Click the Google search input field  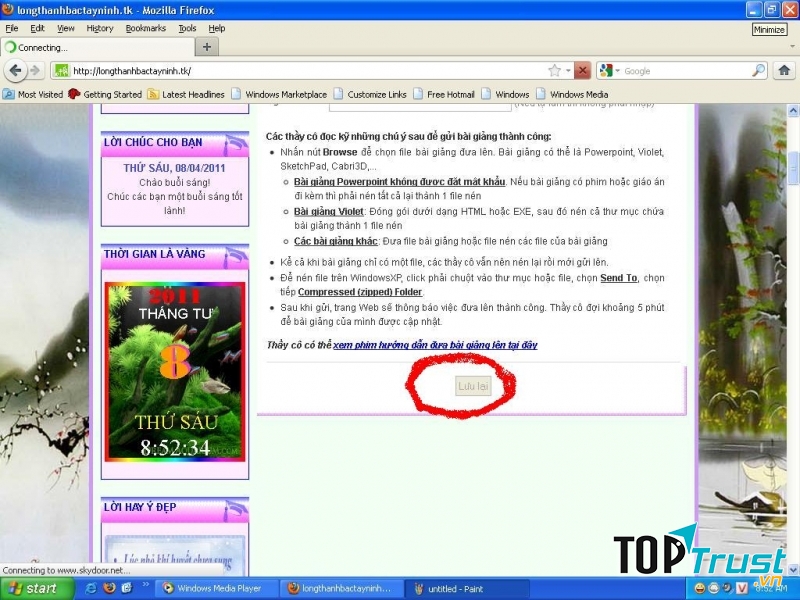685,71
